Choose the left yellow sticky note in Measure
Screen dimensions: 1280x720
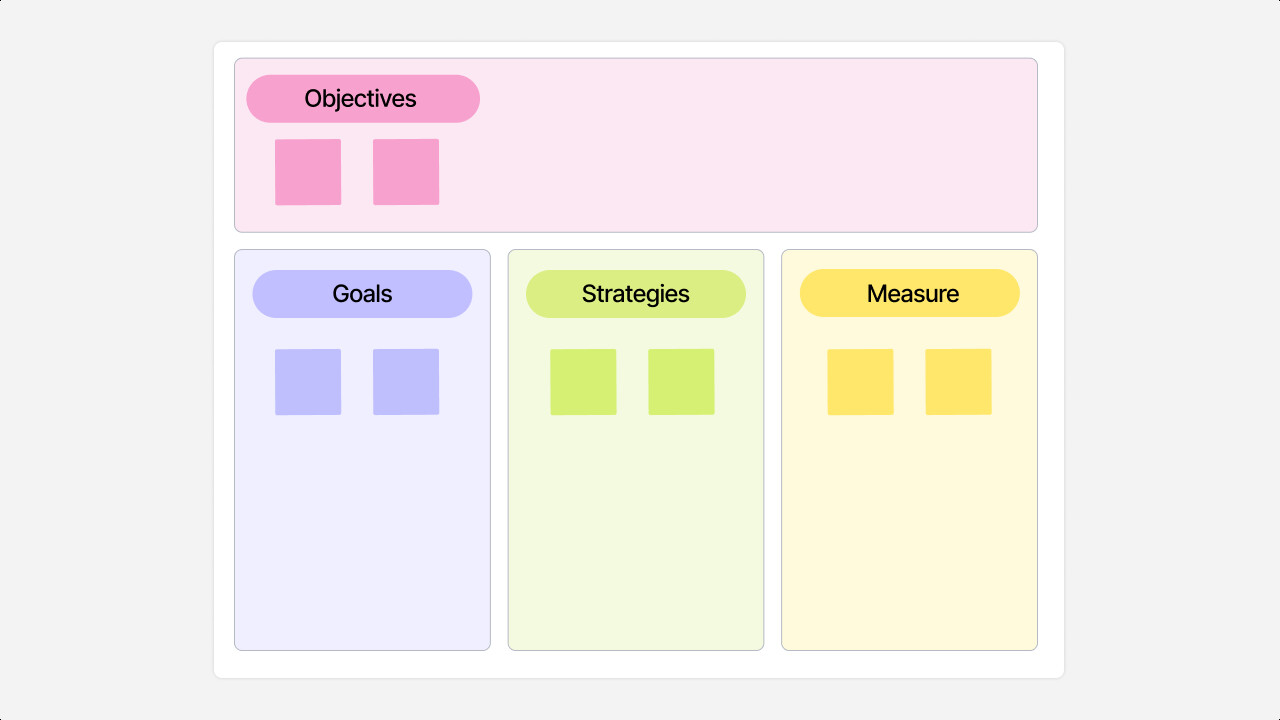pos(860,382)
